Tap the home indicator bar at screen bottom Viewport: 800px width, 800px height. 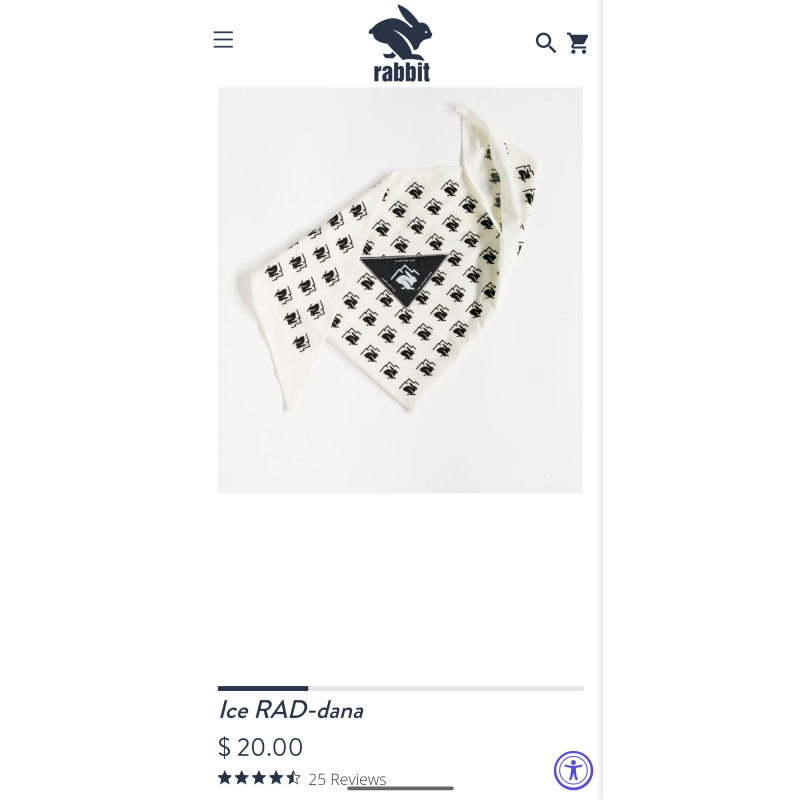pos(400,788)
